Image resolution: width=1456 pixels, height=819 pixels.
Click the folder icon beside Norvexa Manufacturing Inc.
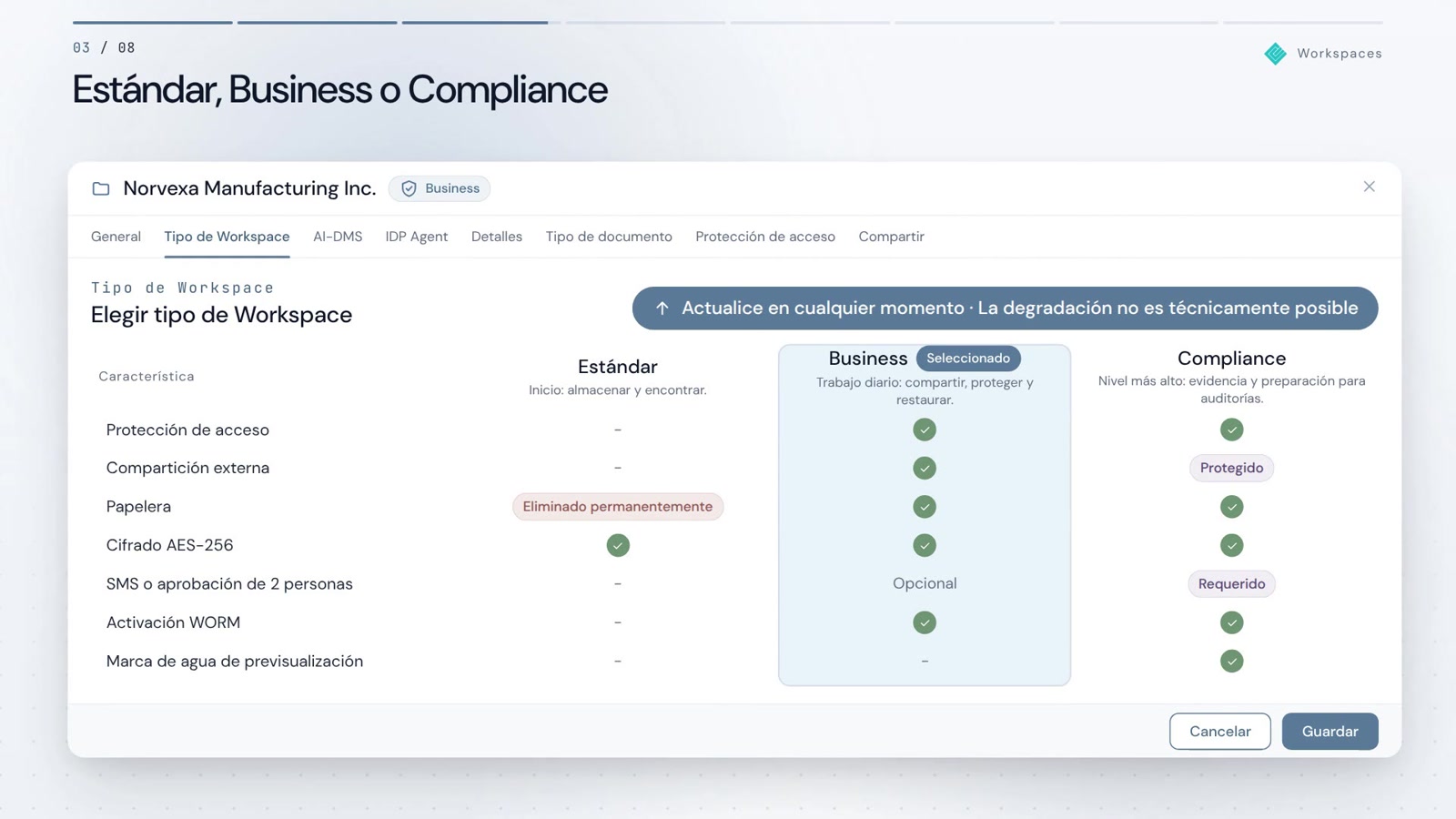coord(101,188)
